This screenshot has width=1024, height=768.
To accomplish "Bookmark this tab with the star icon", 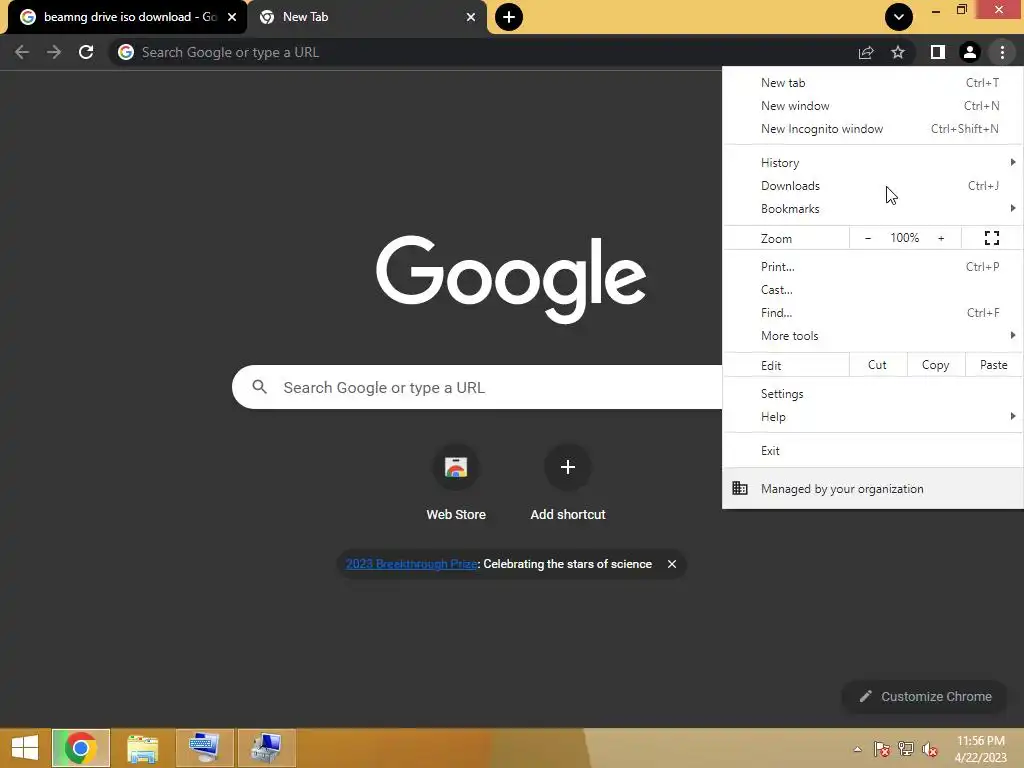I will click(x=898, y=52).
